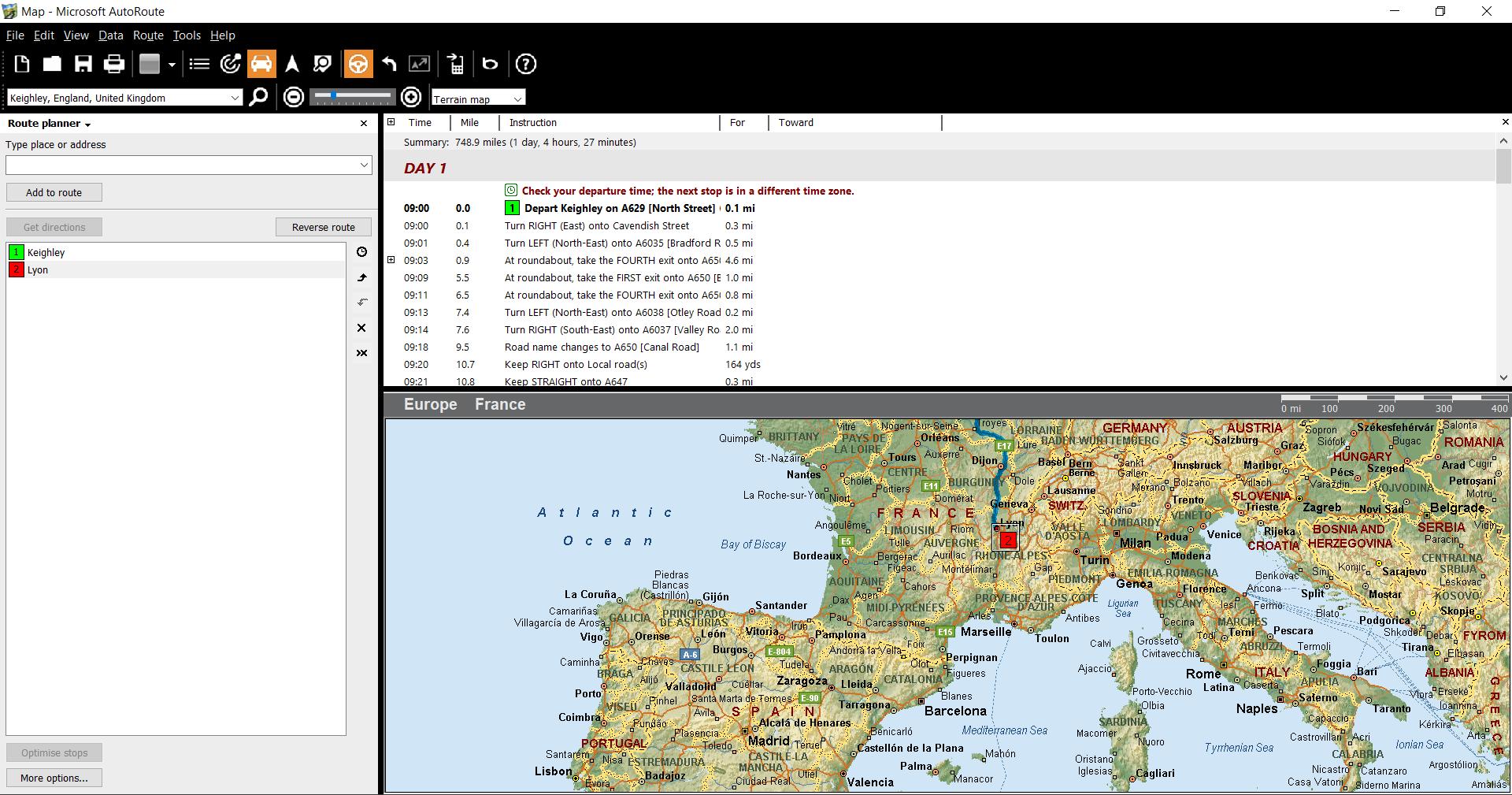Toggle the Route Planner car button
This screenshot has height=795, width=1512.
(x=261, y=64)
